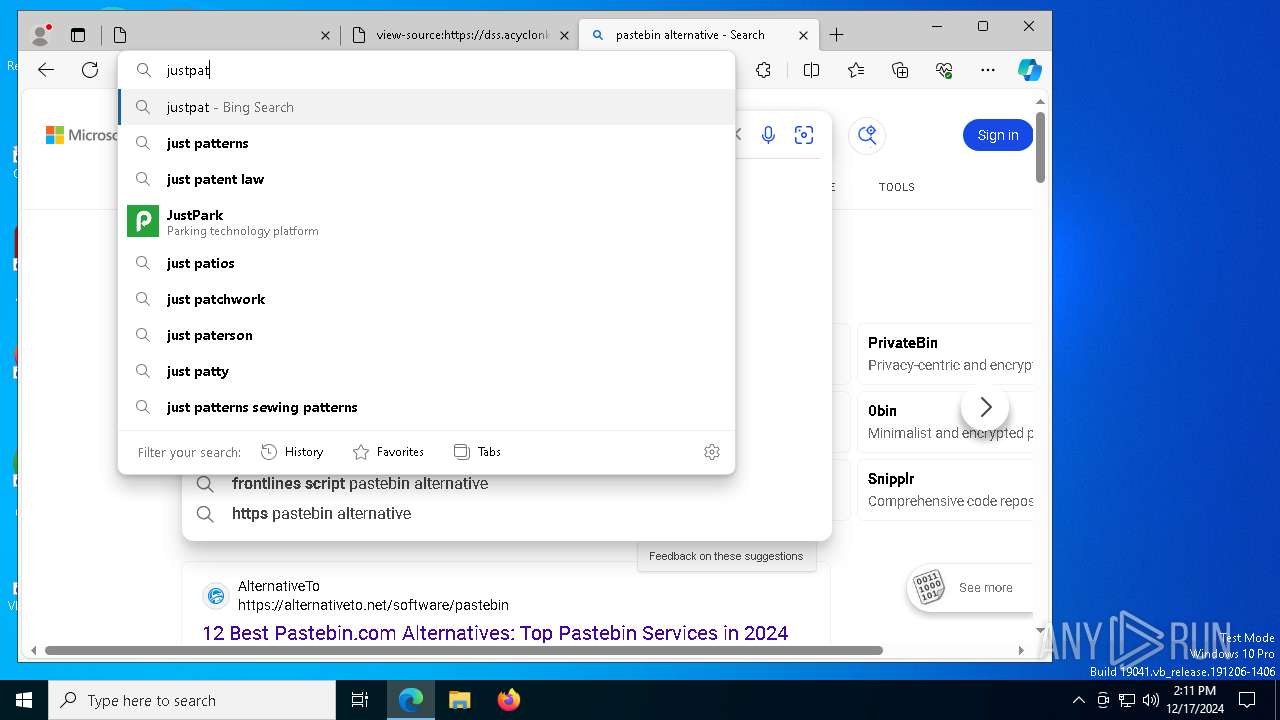
Task: Click the Microsoft Bing logo
Action: tap(82, 135)
